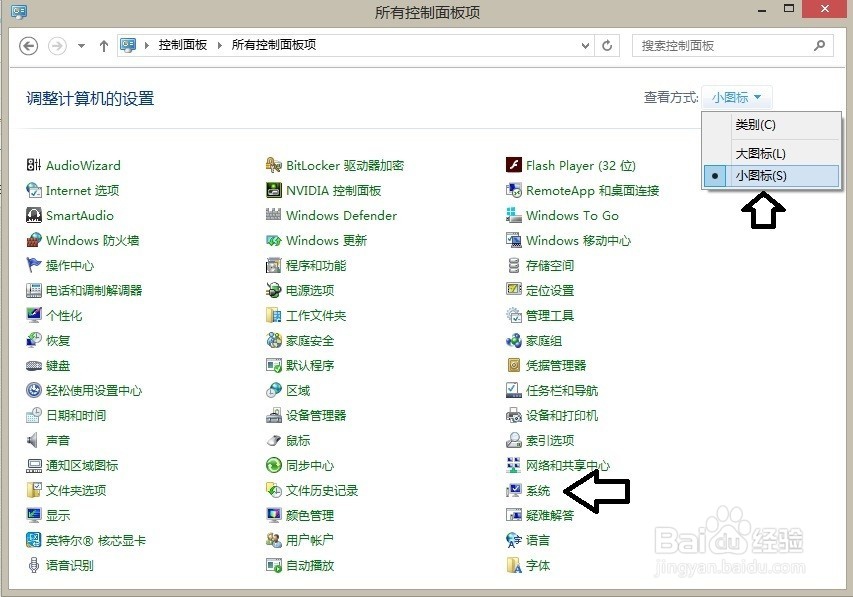The image size is (853, 597).
Task: Open the 索引选项 link
Action: 550,440
